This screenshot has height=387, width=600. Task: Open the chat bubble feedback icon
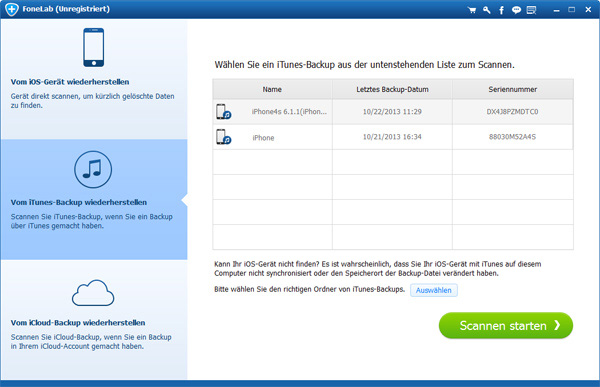coord(516,10)
